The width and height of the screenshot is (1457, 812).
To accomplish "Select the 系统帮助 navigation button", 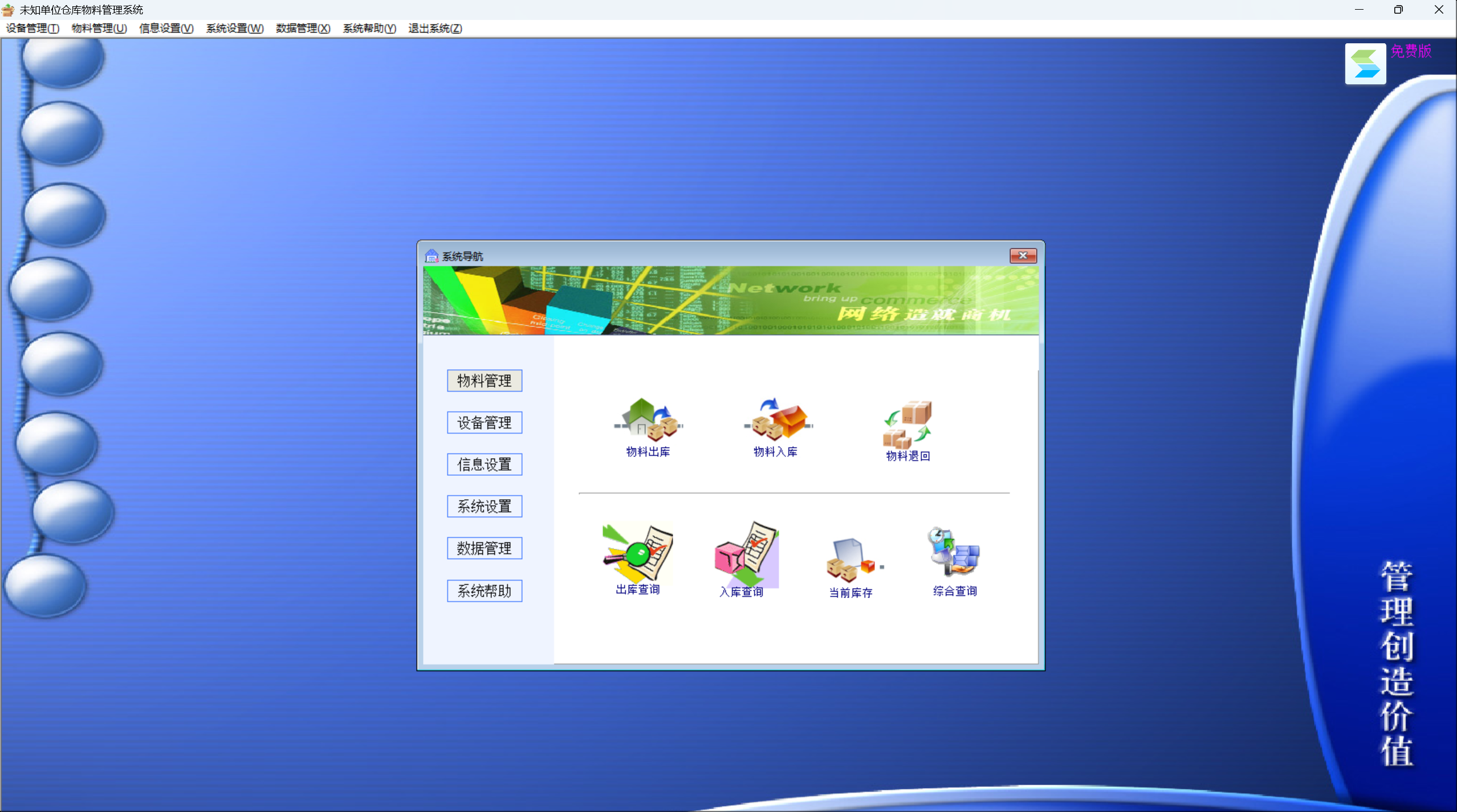I will (x=484, y=591).
